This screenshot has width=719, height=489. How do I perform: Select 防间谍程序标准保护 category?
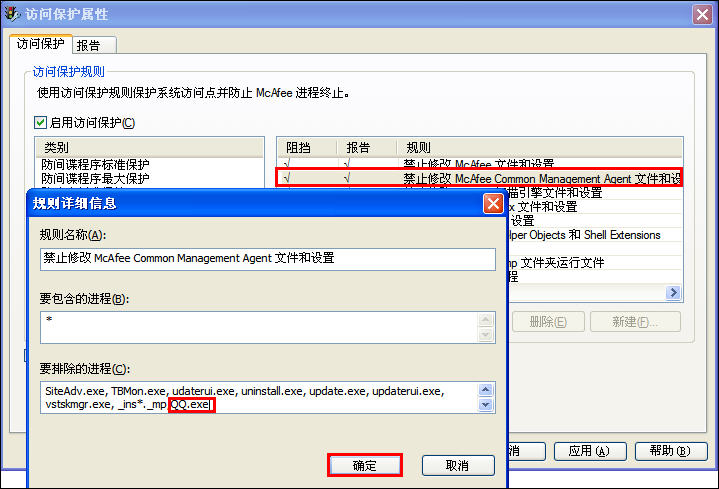click(95, 164)
